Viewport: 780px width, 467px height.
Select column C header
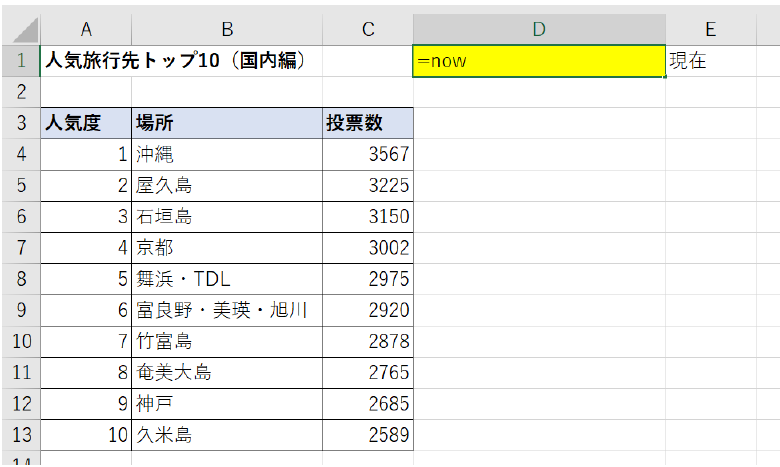[367, 29]
